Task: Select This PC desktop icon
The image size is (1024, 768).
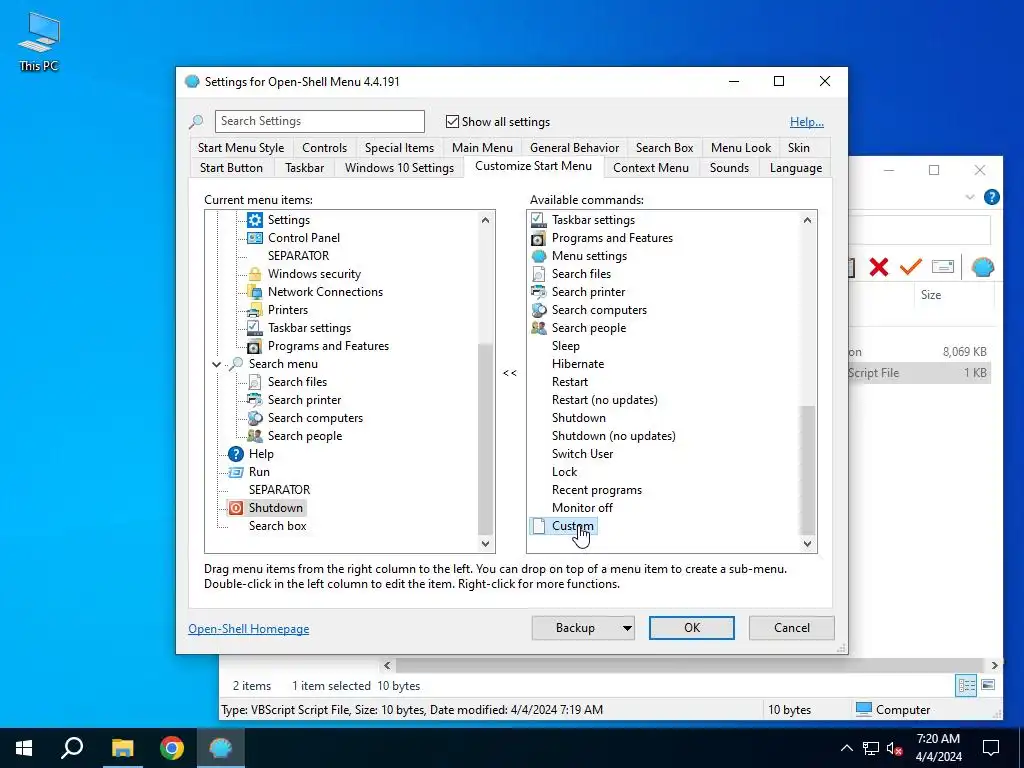Action: 39,41
